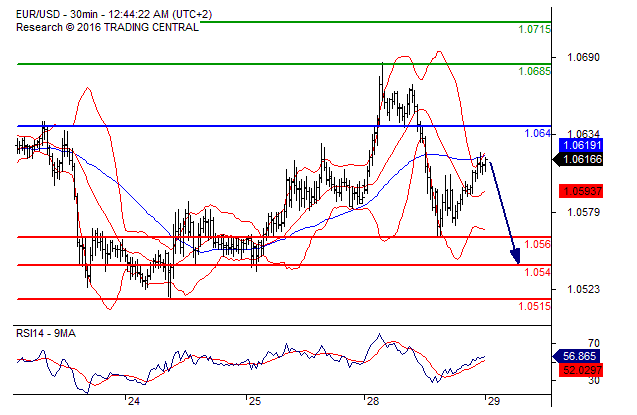This screenshot has width=637, height=415.
Task: Click the 1.064 blue pivot label
Action: point(538,133)
